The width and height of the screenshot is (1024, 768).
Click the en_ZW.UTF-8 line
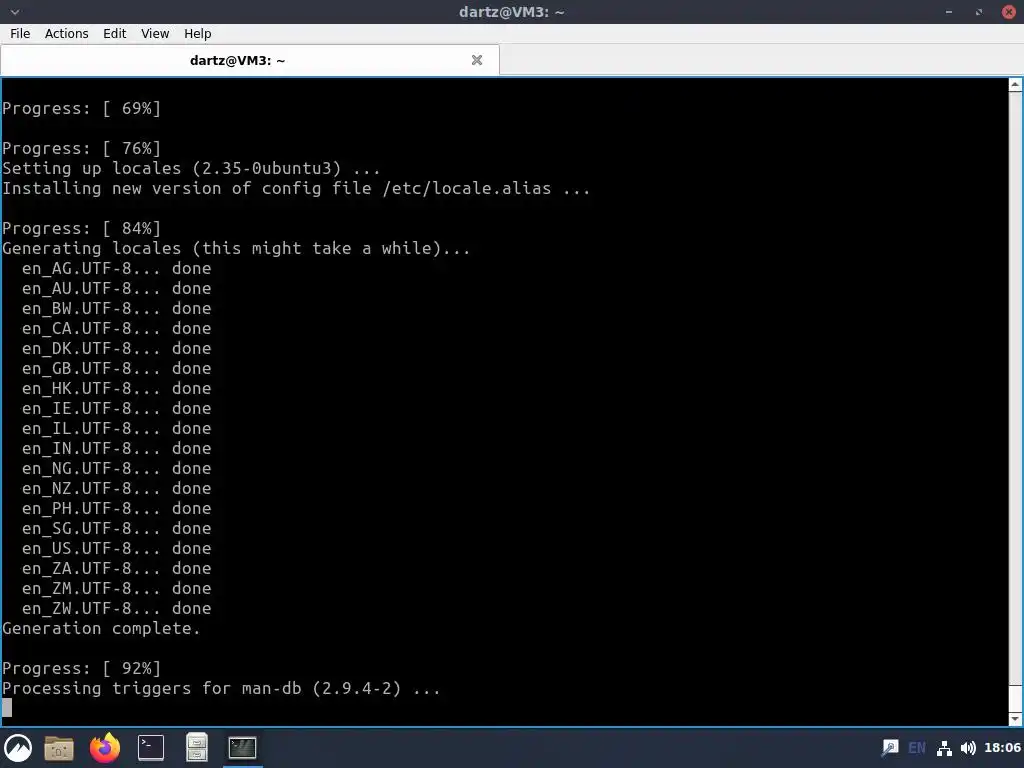[x=116, y=609]
